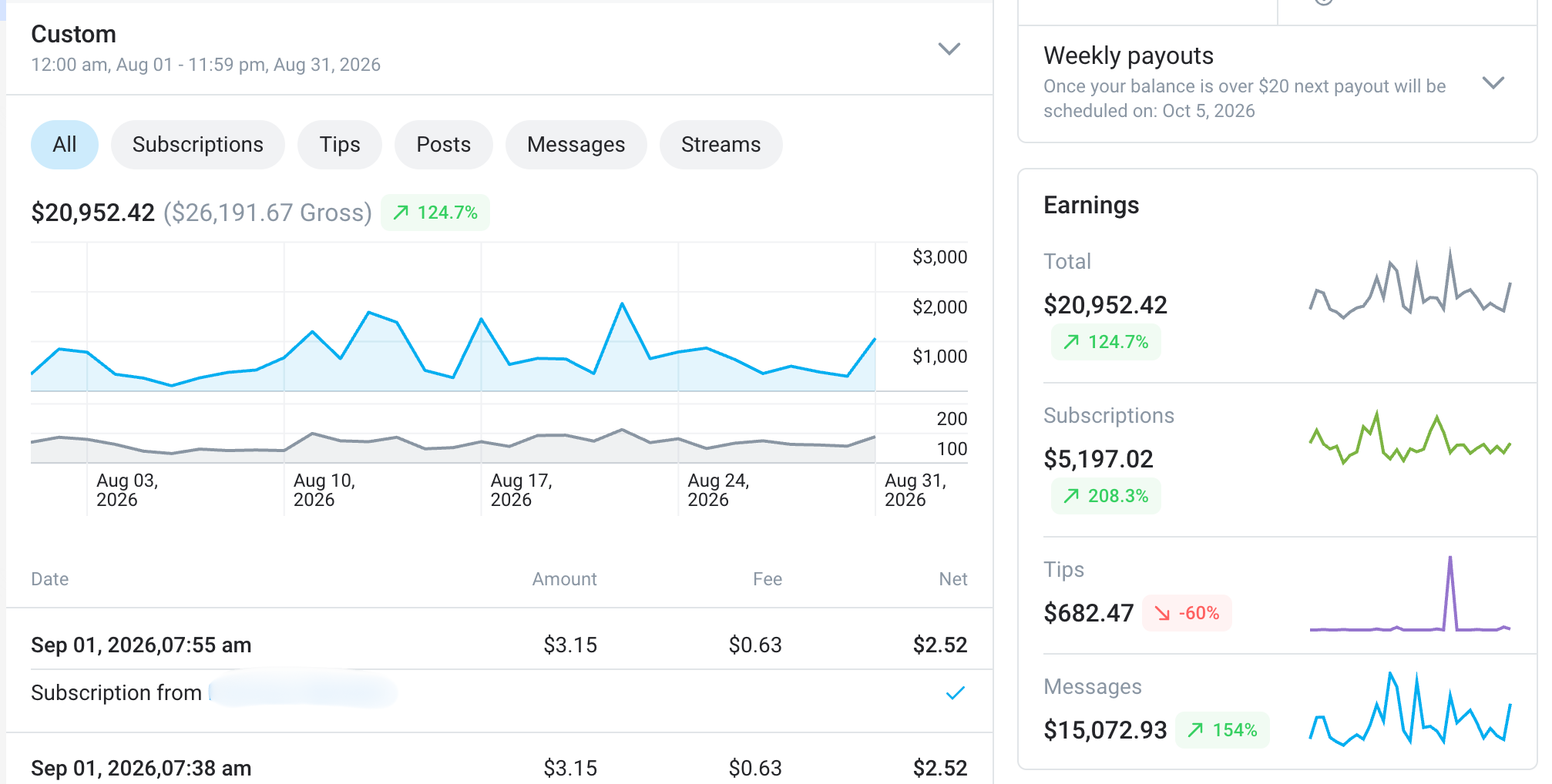Click the Aug 24, 2026 chart axis label
1552x784 pixels.
(x=718, y=490)
